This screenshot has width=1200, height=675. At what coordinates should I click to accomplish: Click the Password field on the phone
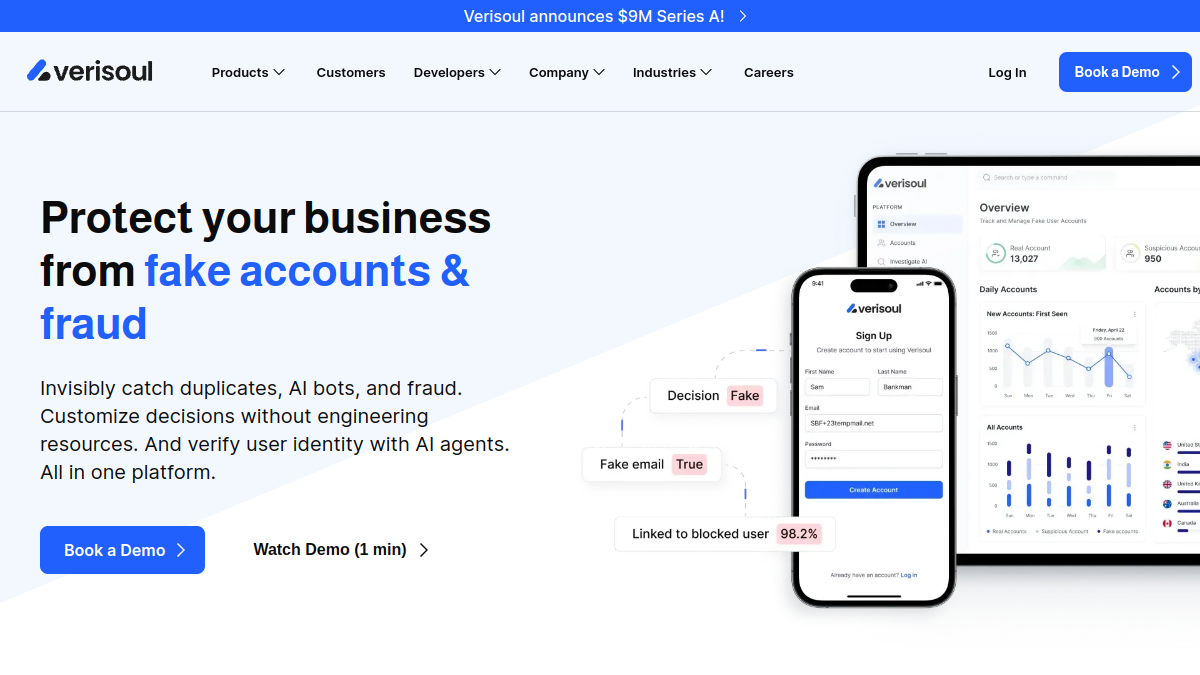[874, 459]
